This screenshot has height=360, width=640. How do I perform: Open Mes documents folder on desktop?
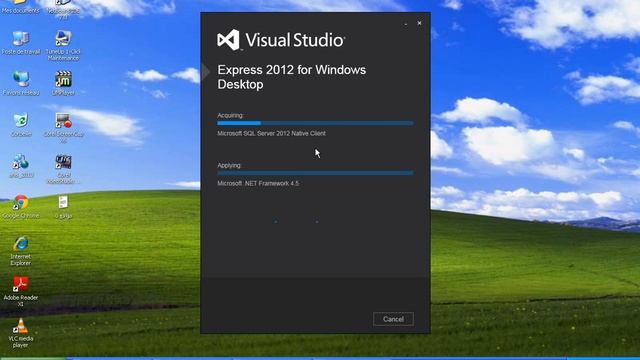(20, 7)
